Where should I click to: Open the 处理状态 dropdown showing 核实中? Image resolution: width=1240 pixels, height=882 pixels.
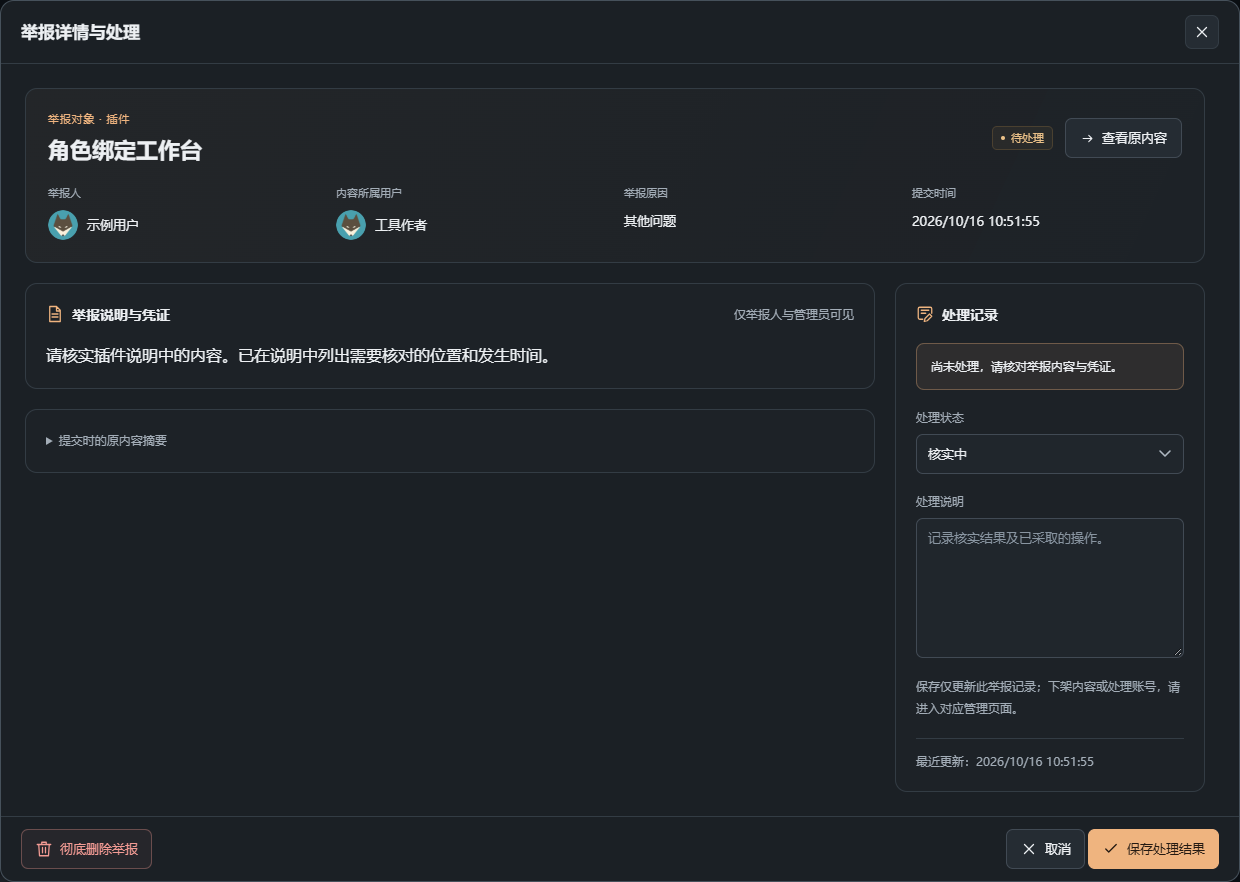point(1049,454)
